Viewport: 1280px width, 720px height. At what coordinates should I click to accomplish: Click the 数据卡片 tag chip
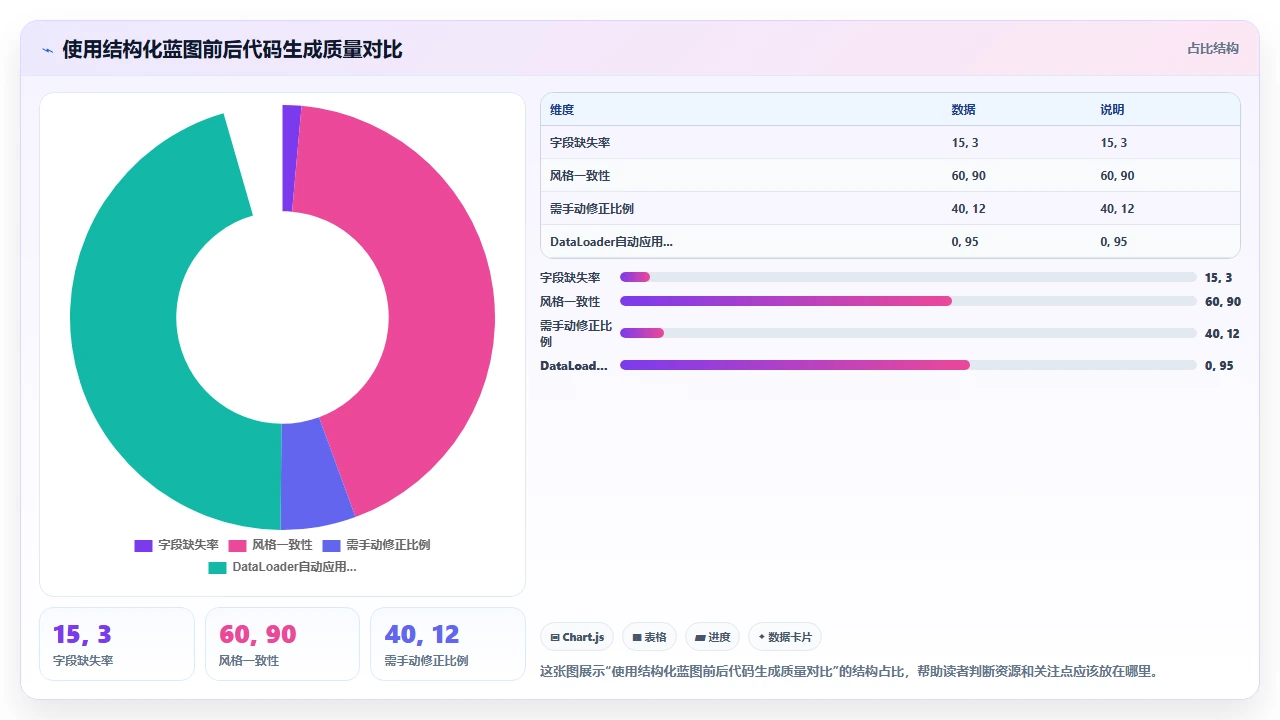coord(785,637)
